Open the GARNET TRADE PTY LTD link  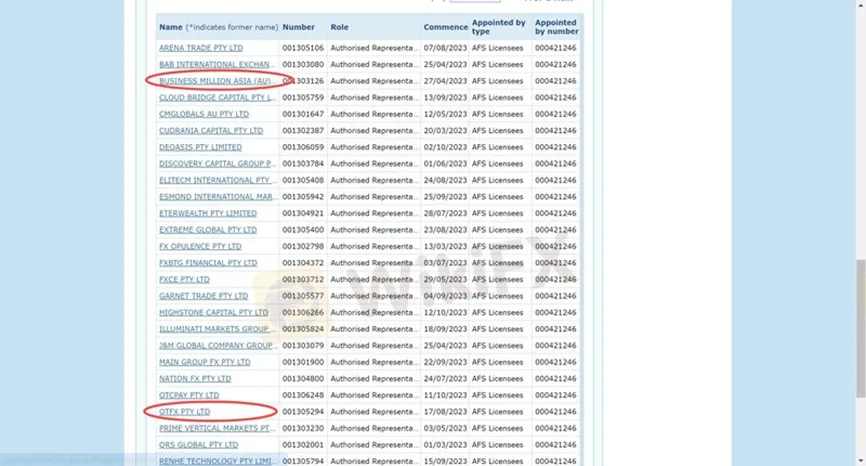coord(203,296)
